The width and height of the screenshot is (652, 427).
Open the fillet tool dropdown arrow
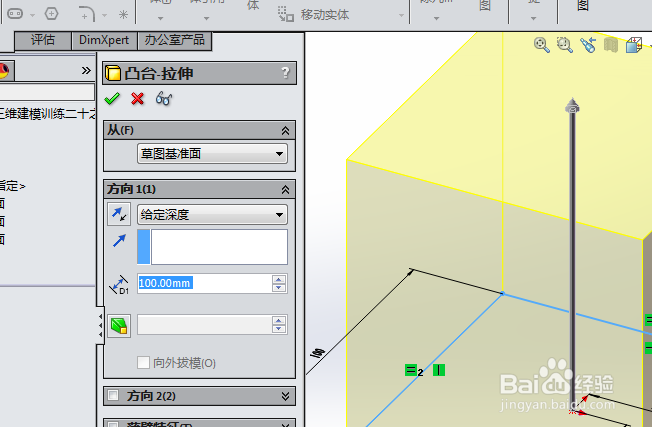click(104, 15)
